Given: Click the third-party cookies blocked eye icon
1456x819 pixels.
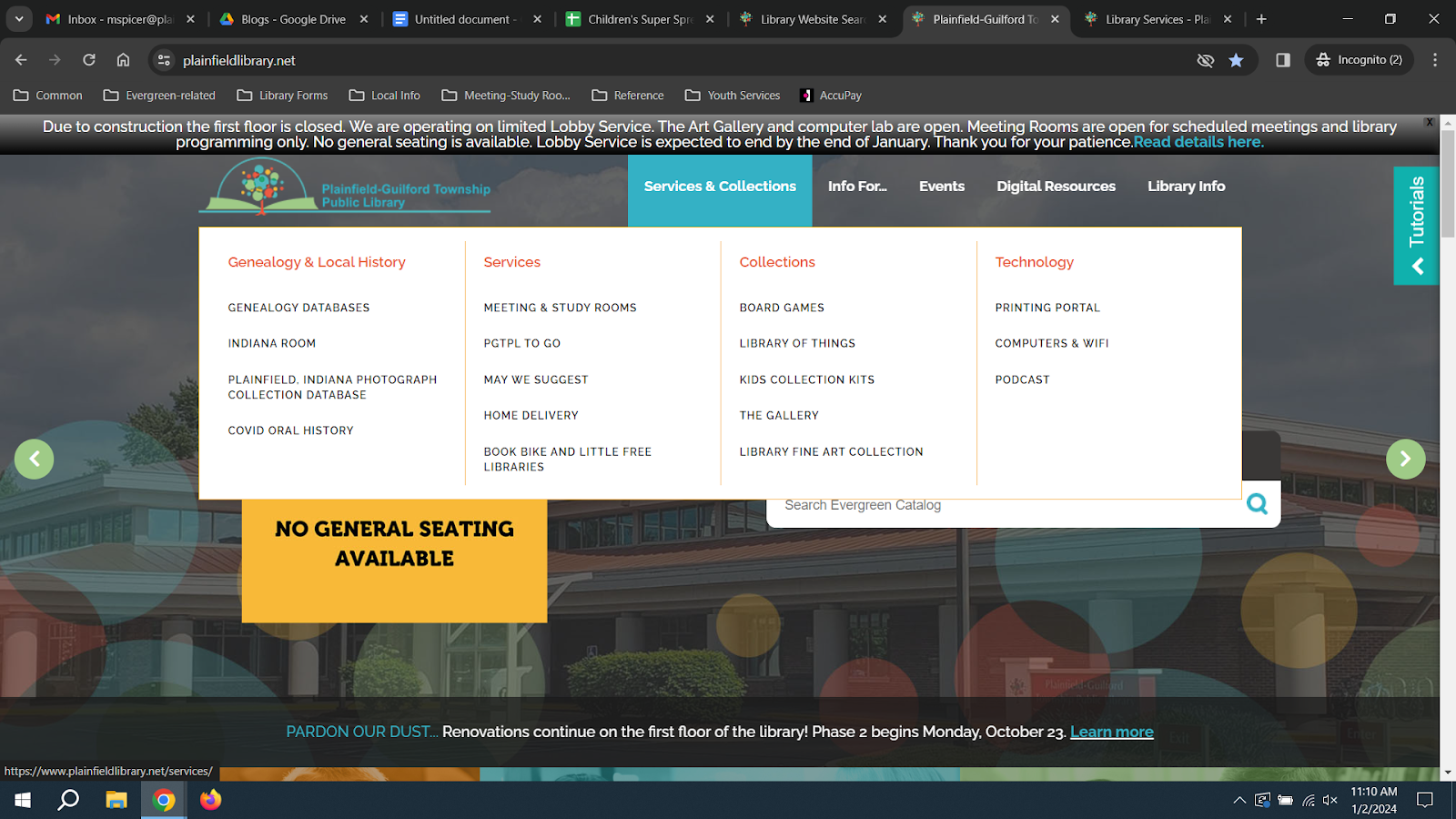Looking at the screenshot, I should pos(1206,60).
